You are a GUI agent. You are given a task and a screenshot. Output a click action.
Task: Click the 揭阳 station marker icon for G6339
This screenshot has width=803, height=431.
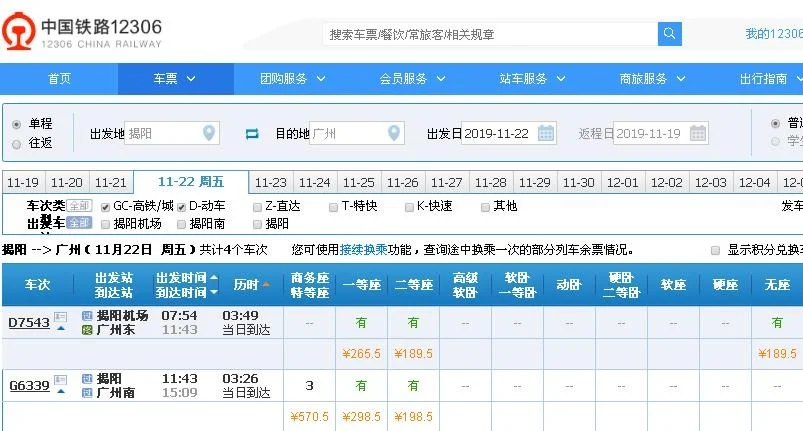(87, 379)
